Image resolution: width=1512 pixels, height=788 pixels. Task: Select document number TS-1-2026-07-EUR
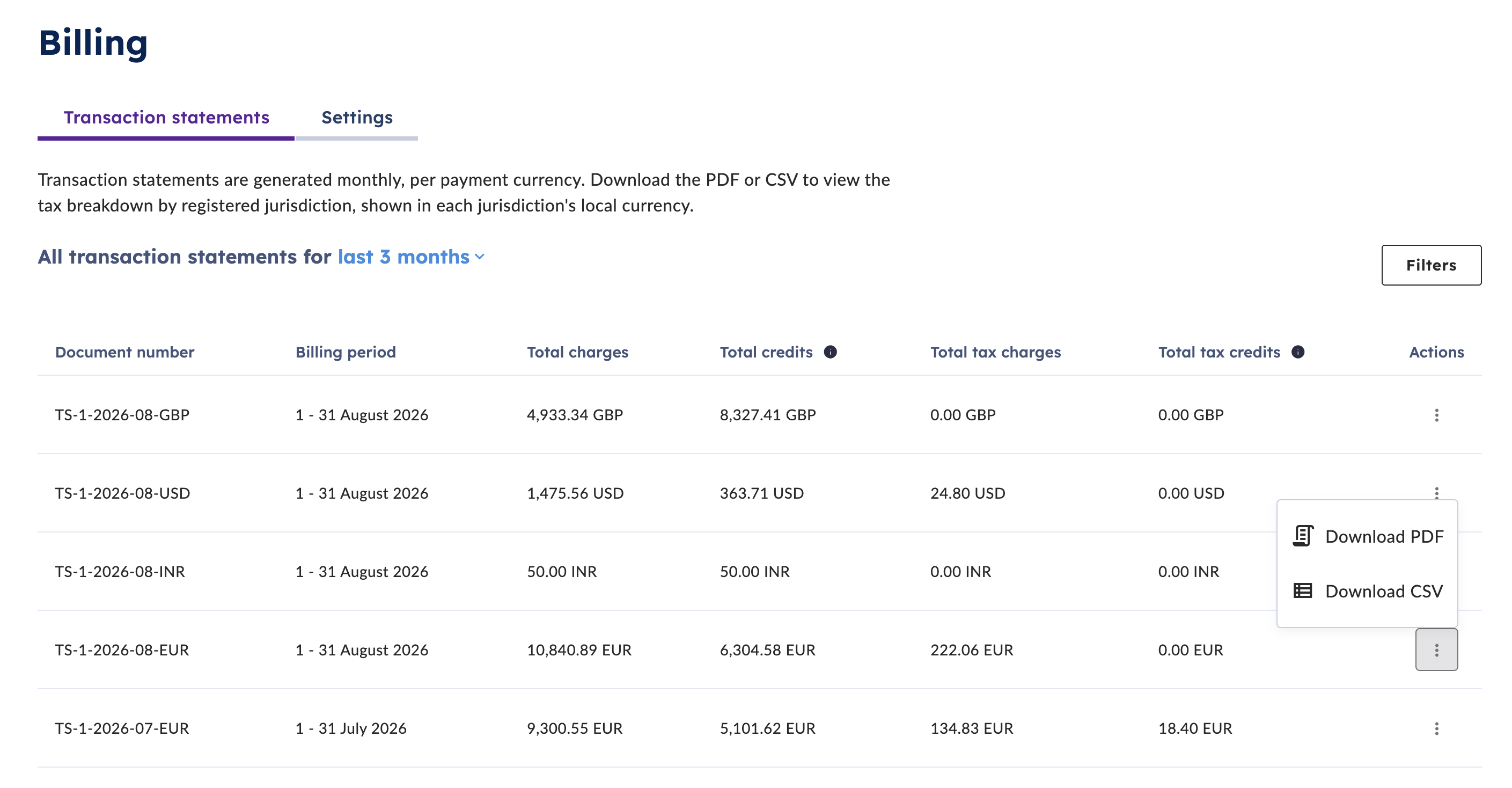pyautogui.click(x=122, y=729)
